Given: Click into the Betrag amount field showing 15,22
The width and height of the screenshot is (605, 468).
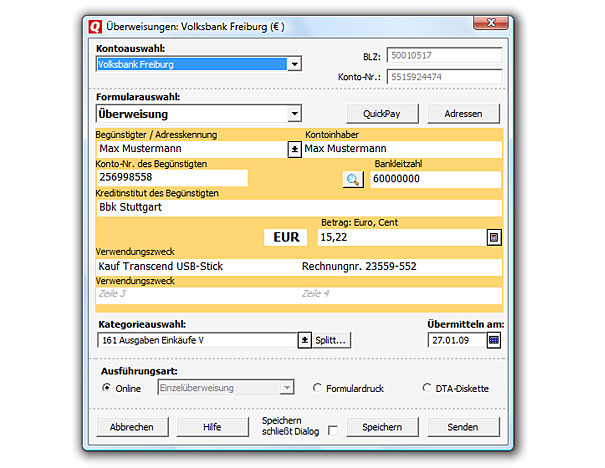Looking at the screenshot, I should click(398, 238).
